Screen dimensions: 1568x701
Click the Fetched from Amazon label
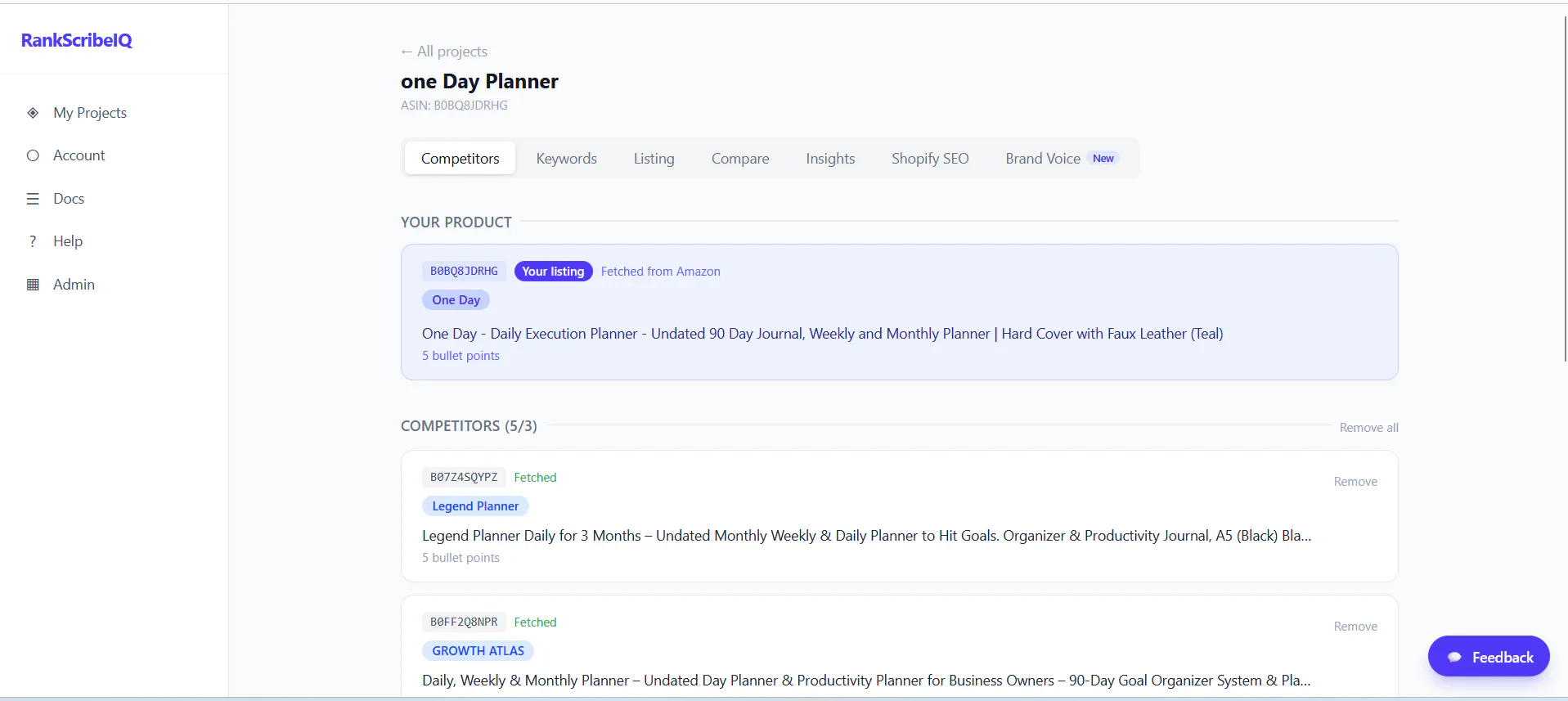click(660, 272)
